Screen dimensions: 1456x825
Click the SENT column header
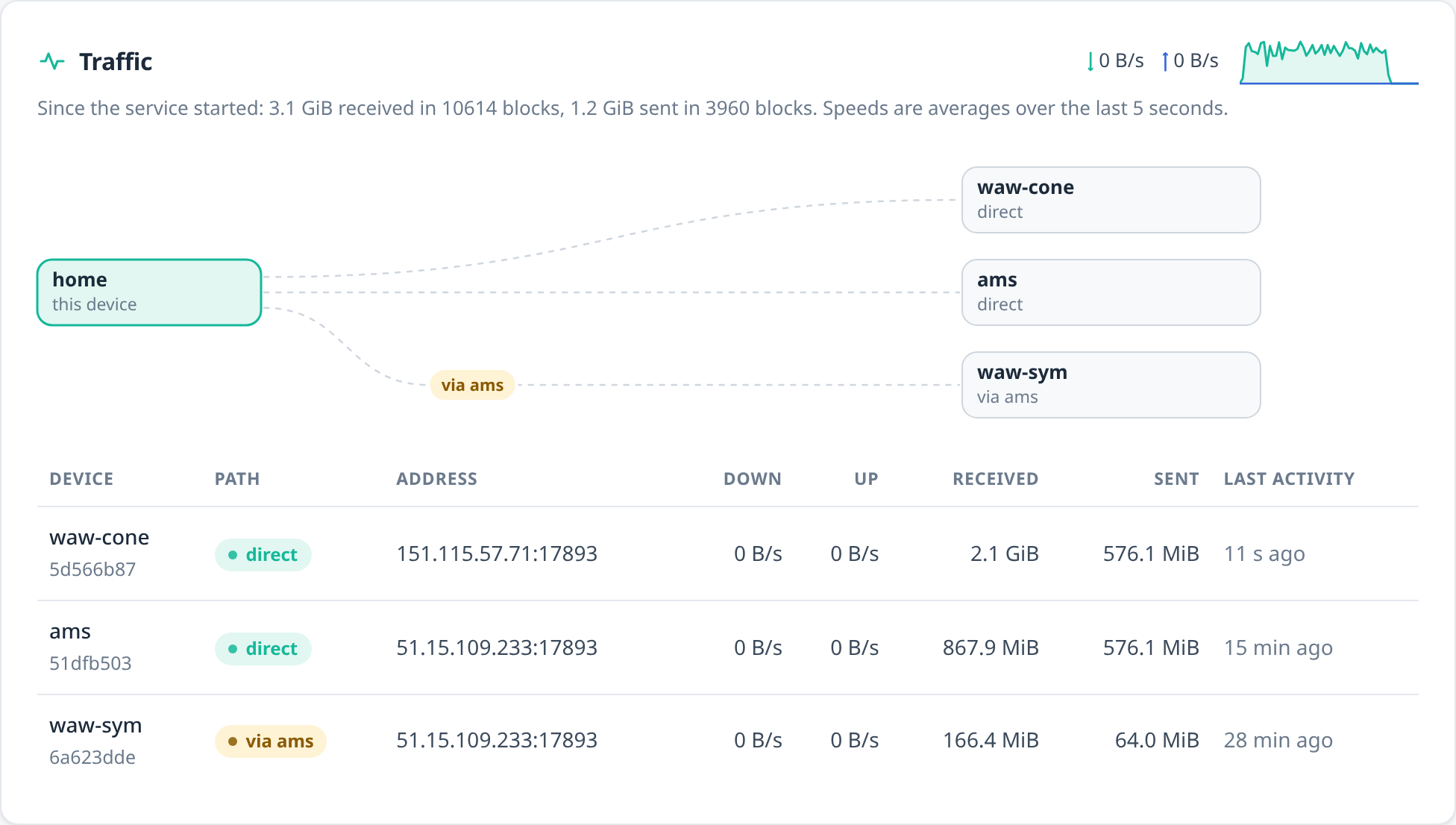1176,479
